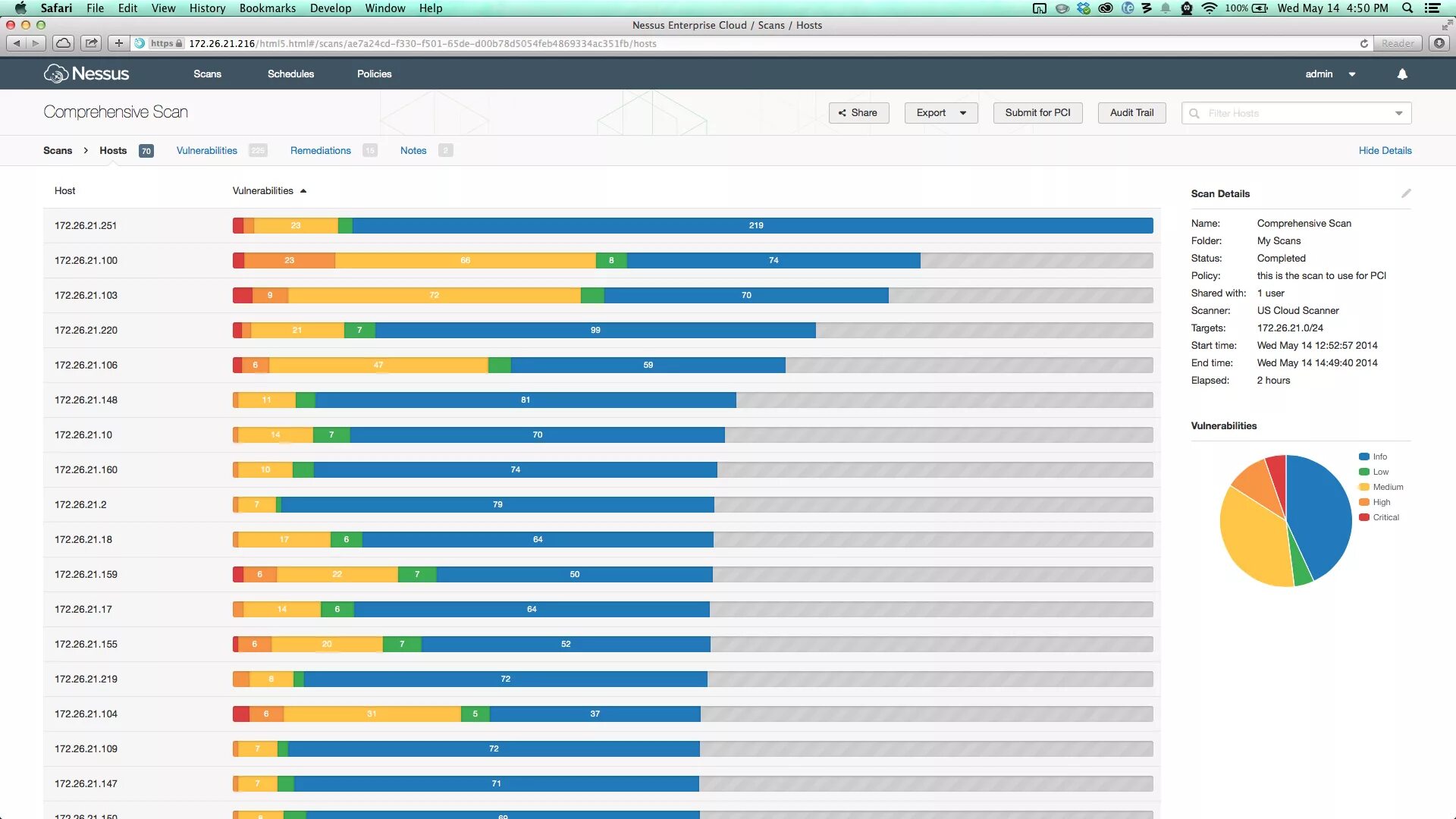Expand the Filter Hosts dropdown arrow
Image resolution: width=1456 pixels, height=819 pixels.
click(1398, 113)
